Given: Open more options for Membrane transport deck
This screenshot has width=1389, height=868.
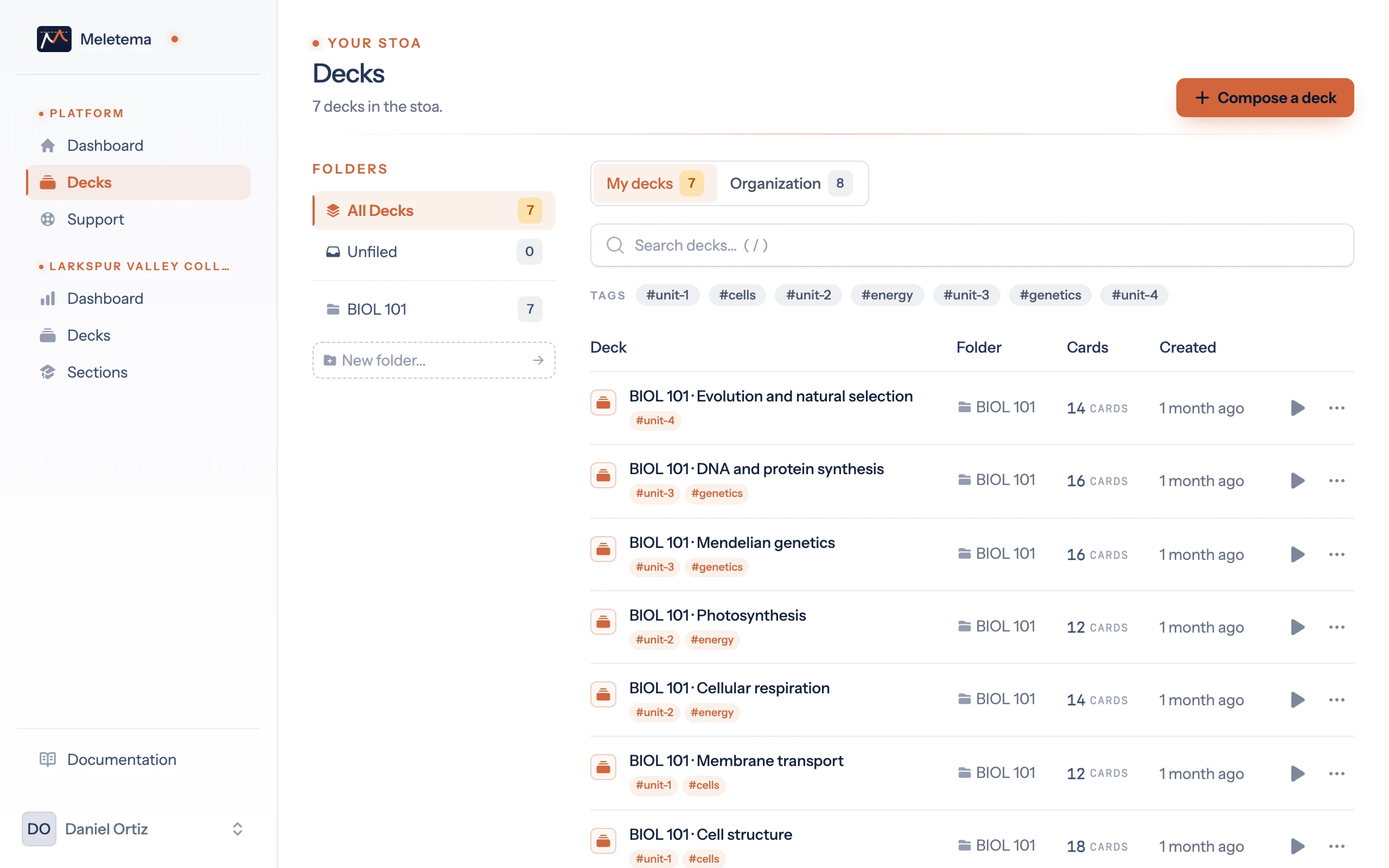Looking at the screenshot, I should pyautogui.click(x=1337, y=773).
